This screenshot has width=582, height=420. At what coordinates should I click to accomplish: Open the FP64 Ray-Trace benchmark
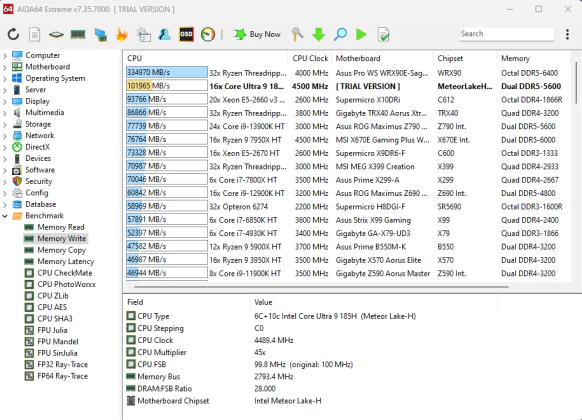(62, 376)
